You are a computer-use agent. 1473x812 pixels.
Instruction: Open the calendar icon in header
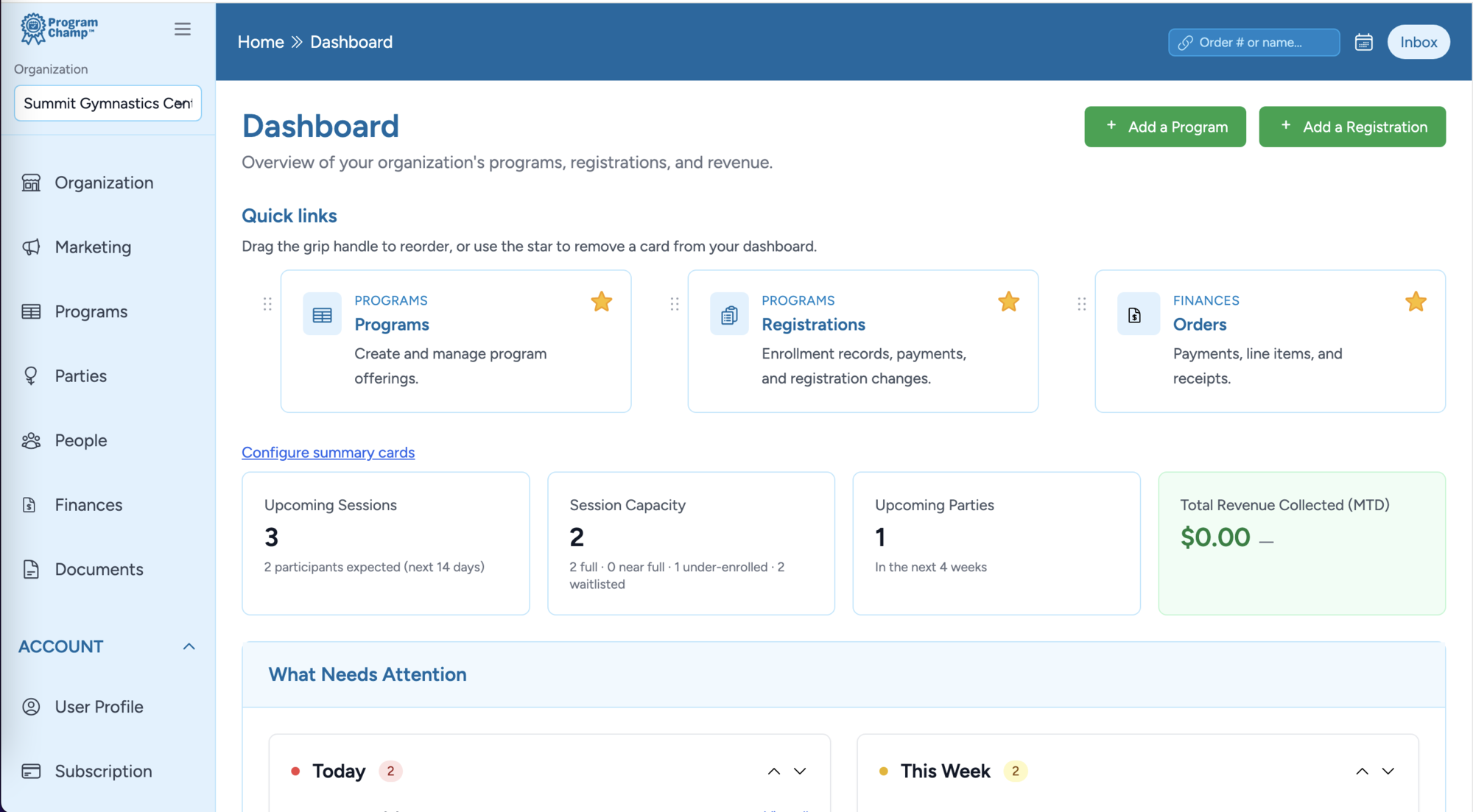pyautogui.click(x=1363, y=42)
